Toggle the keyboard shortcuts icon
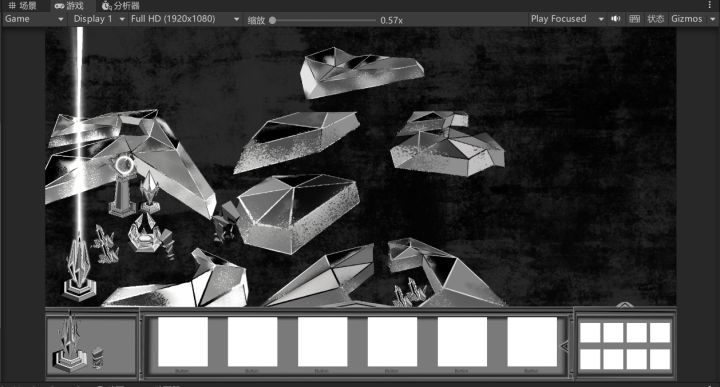Viewport: 720px width, 387px height. coord(634,19)
